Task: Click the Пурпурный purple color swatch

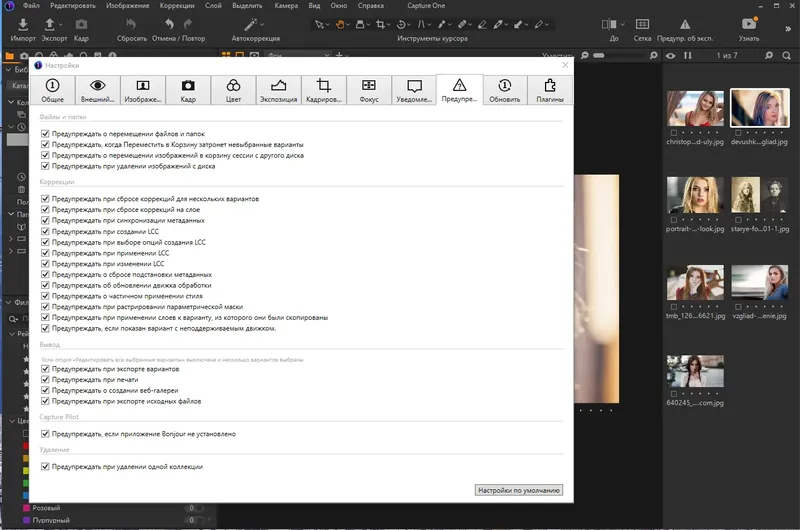Action: pyautogui.click(x=27, y=520)
